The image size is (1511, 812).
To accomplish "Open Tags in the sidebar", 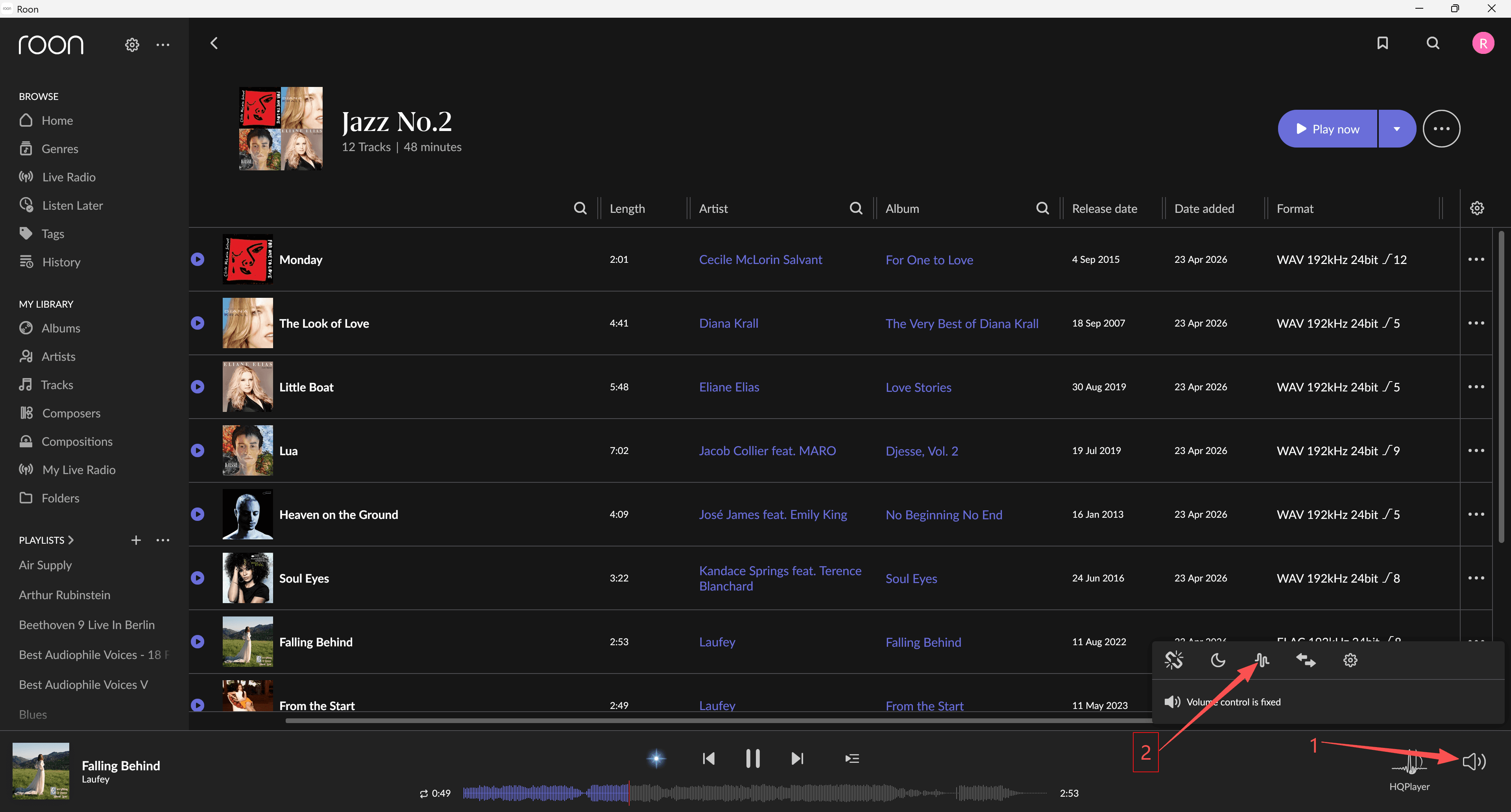I will pos(42,233).
